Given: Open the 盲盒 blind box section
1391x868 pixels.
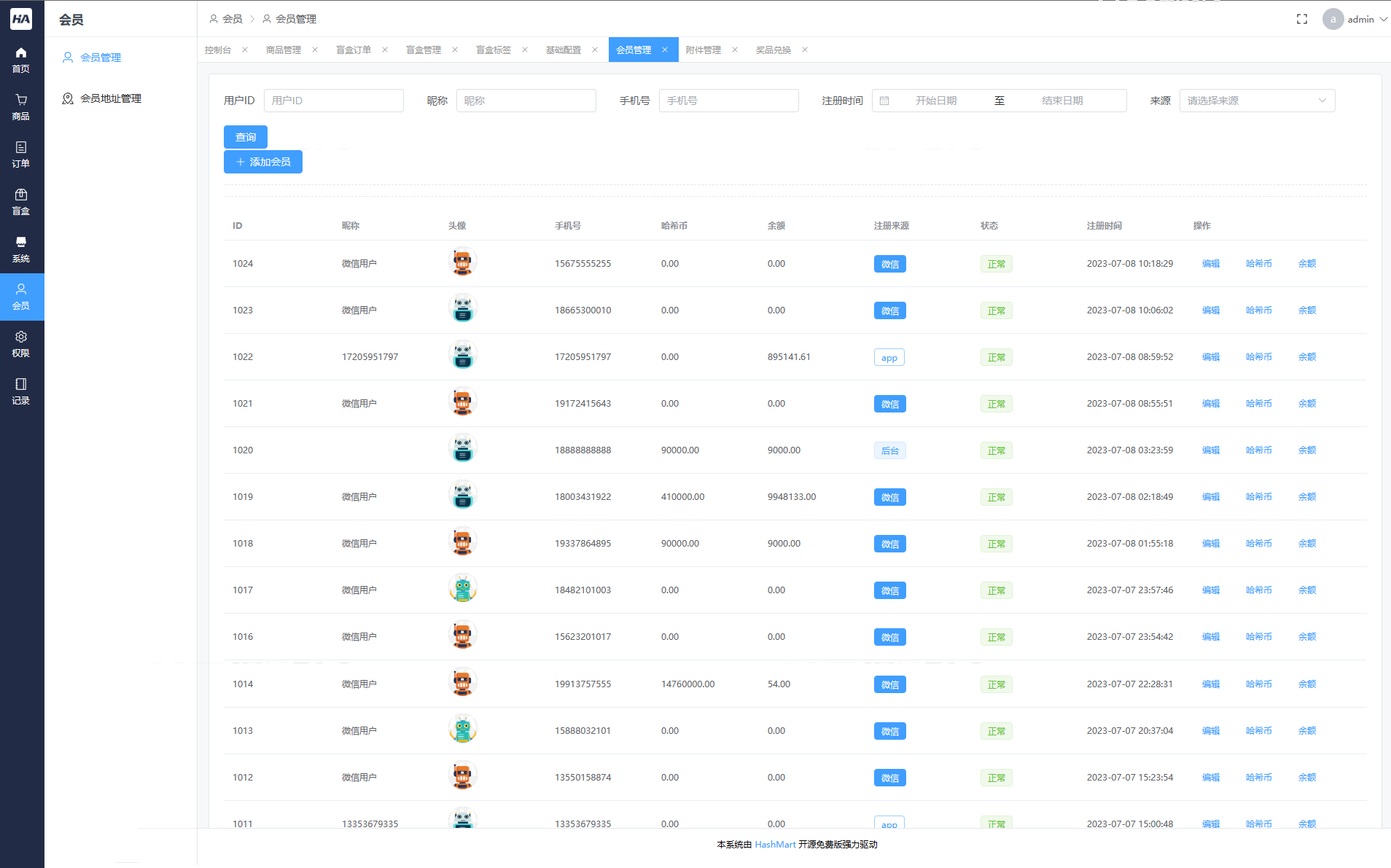Looking at the screenshot, I should 21,202.
